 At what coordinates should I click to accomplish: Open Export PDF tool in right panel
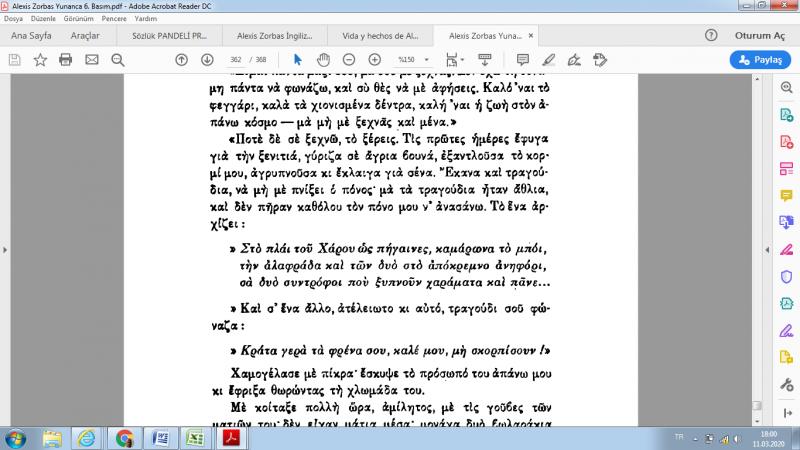786,115
